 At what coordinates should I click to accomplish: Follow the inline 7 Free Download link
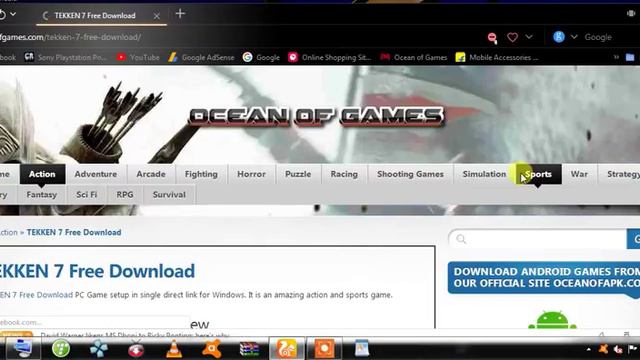tap(36, 295)
